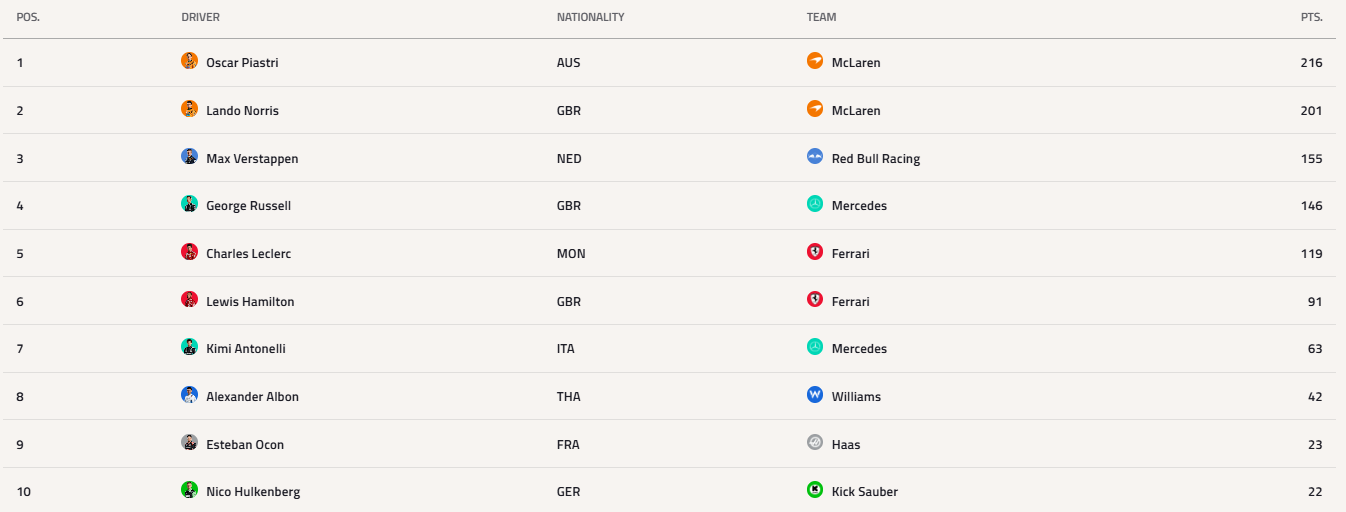Image resolution: width=1346 pixels, height=512 pixels.
Task: Click Mercedes logo in George Russell row
Action: coord(815,204)
